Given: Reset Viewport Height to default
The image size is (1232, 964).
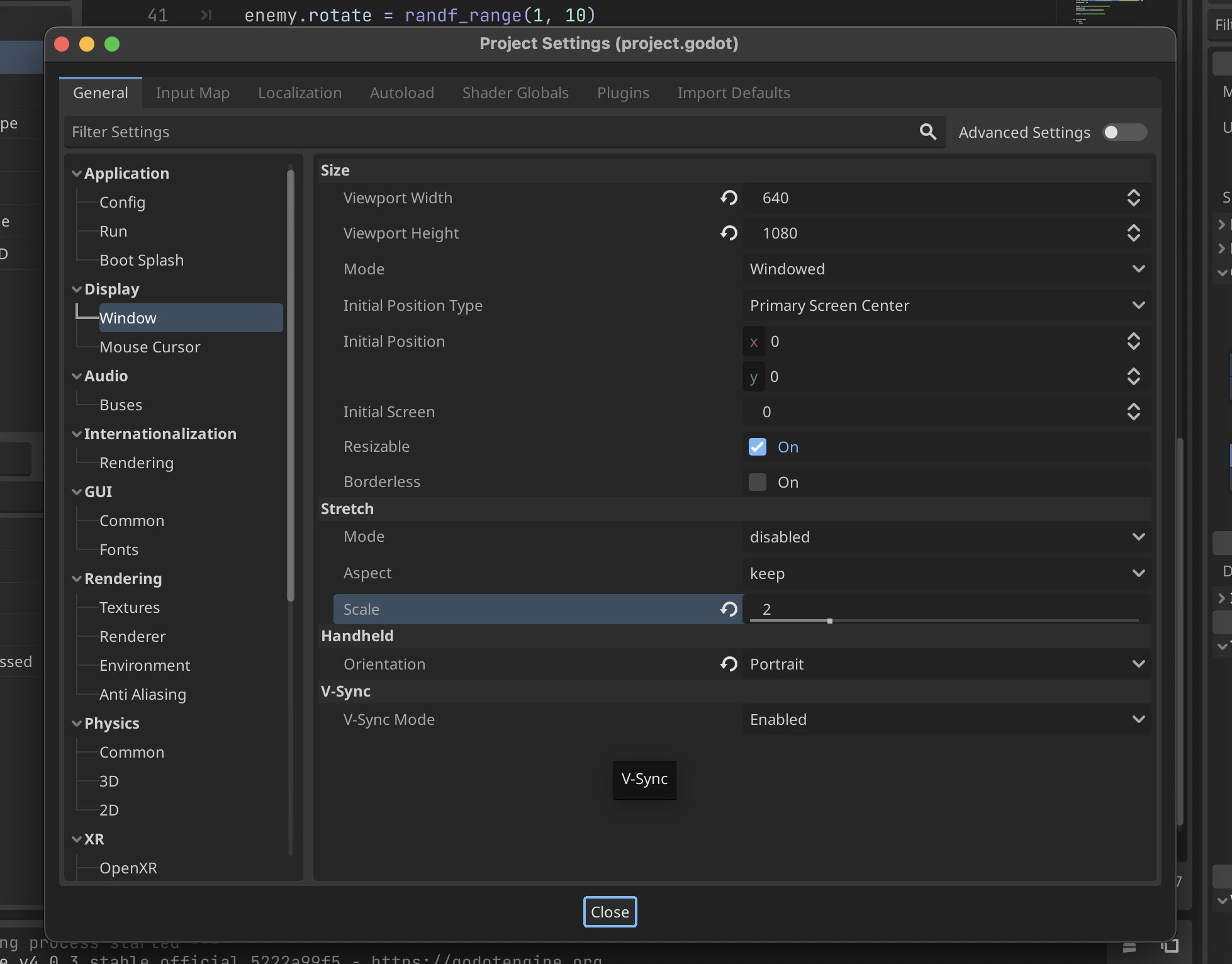Looking at the screenshot, I should 729,233.
